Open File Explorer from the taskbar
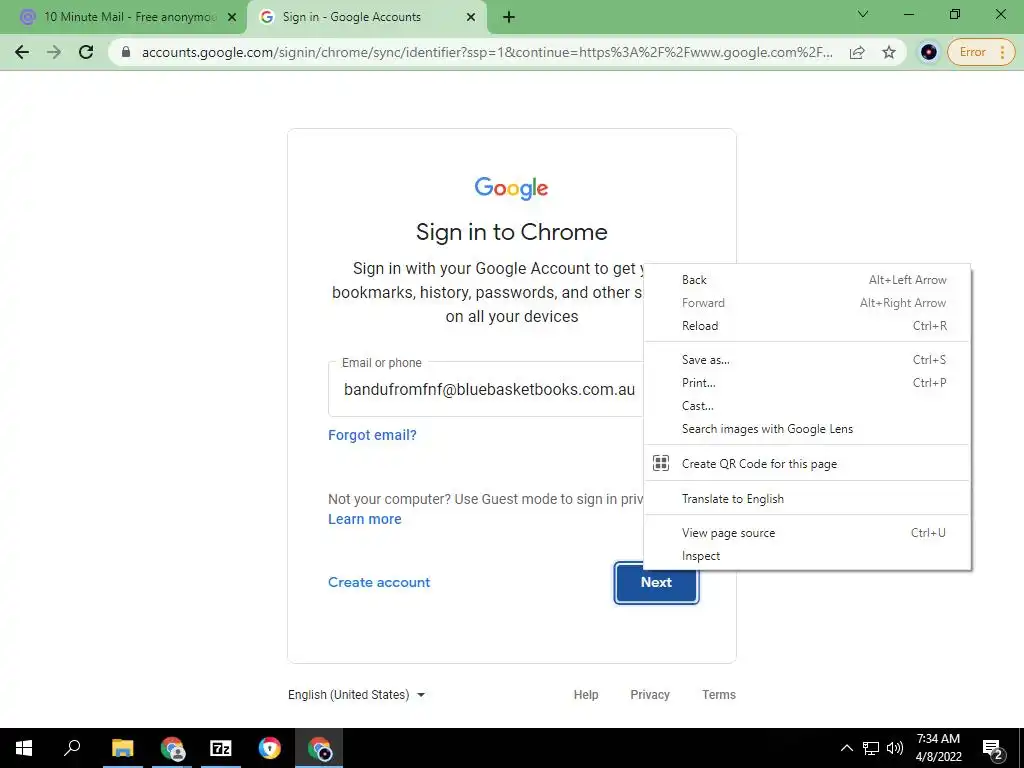The height and width of the screenshot is (768, 1024). (122, 748)
